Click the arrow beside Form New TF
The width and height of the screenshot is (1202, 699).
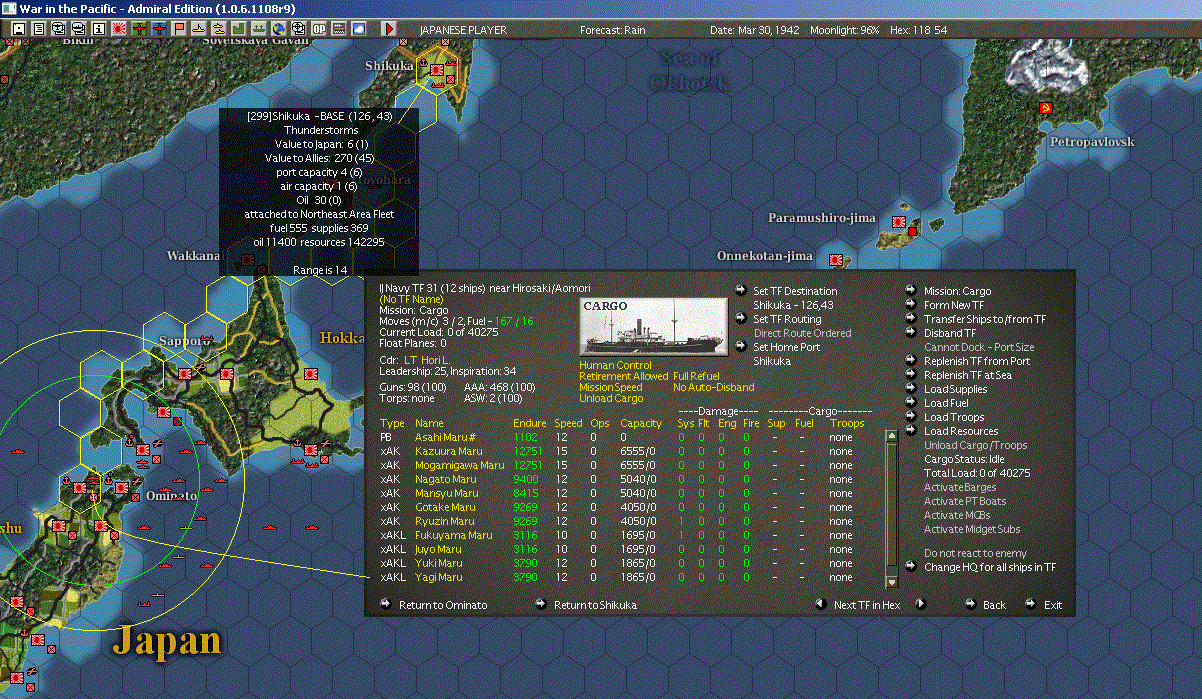click(x=911, y=305)
